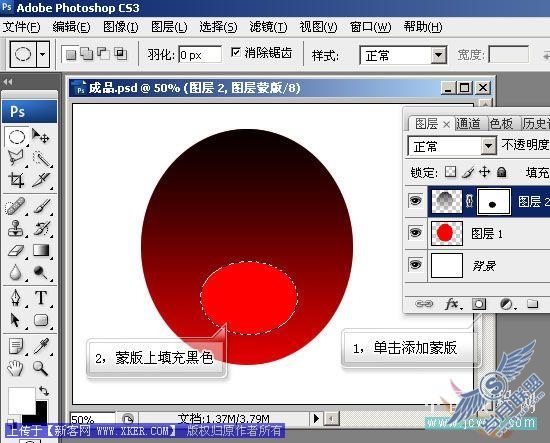Switch to the 通道 tab

tap(468, 123)
